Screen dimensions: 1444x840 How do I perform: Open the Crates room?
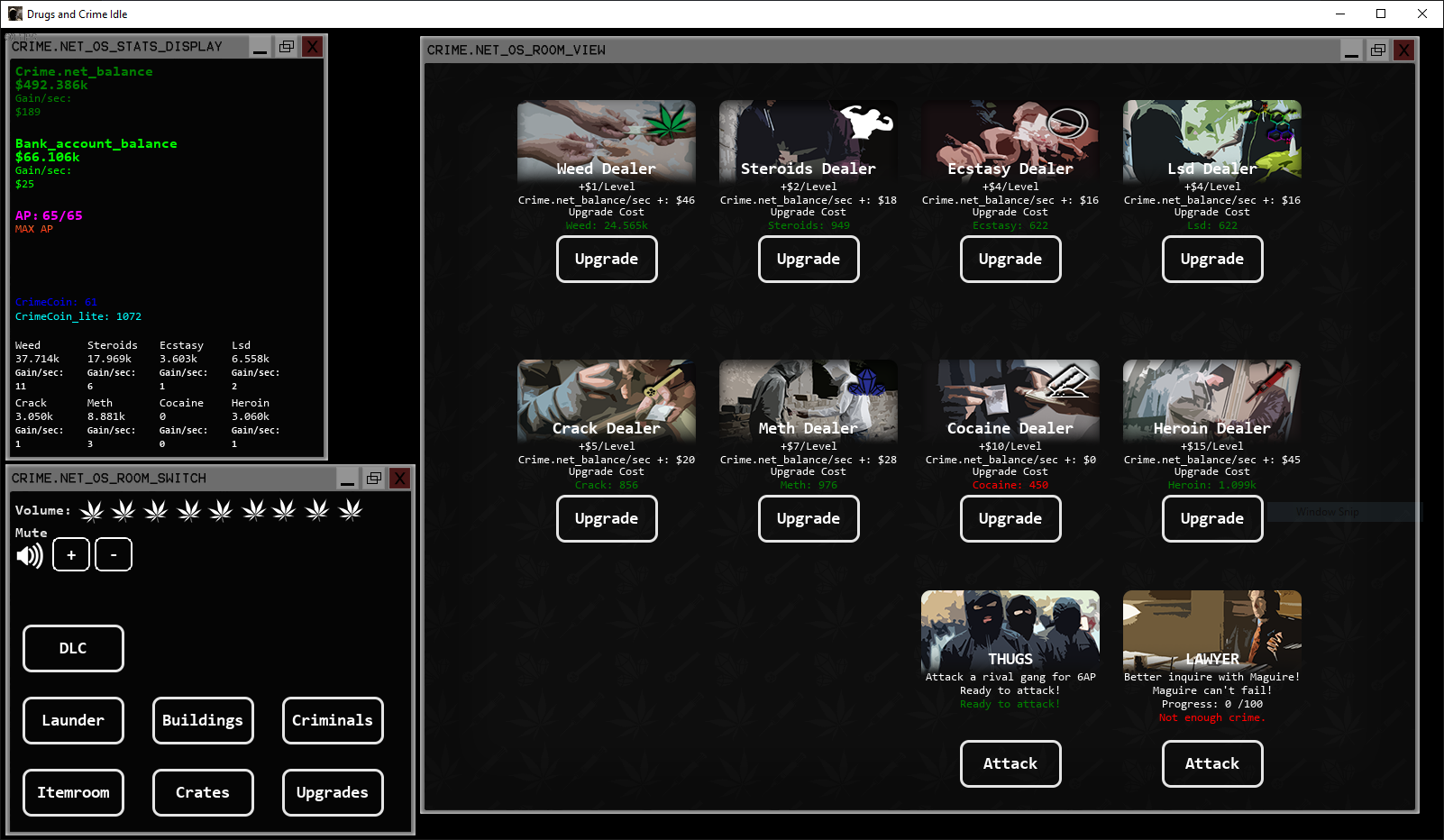pos(203,792)
